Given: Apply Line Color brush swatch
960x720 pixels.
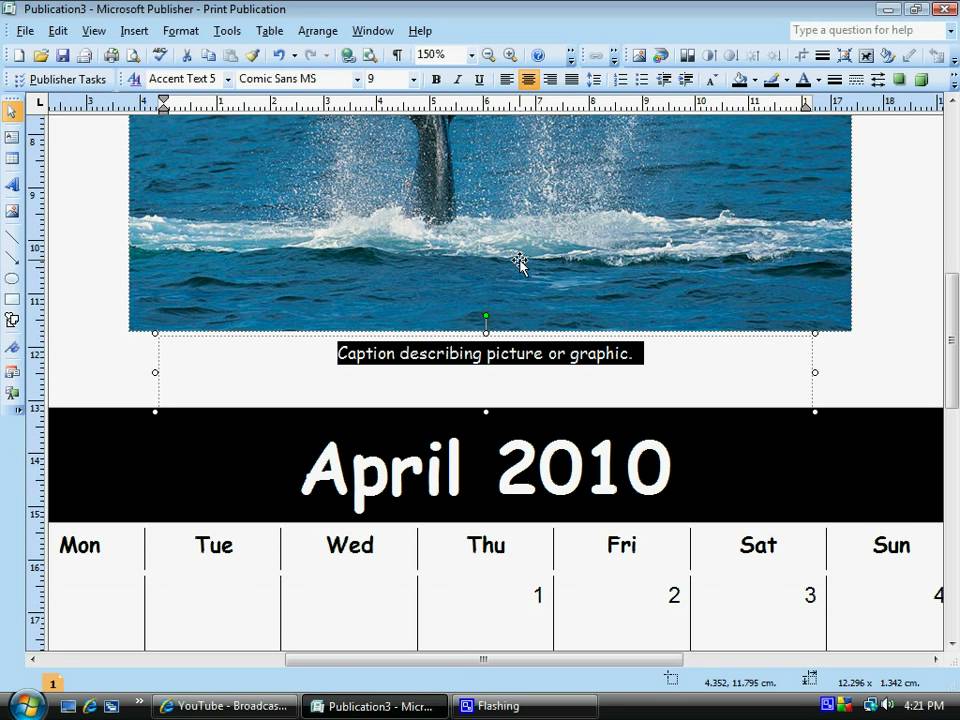Looking at the screenshot, I should [x=772, y=80].
